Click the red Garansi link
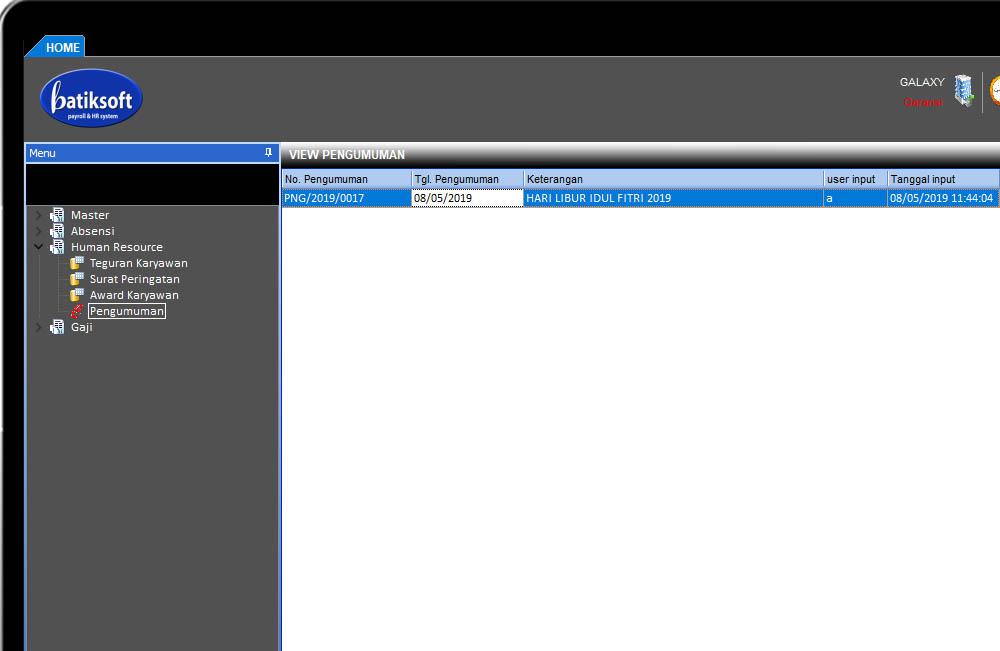This screenshot has height=651, width=1000. (922, 102)
